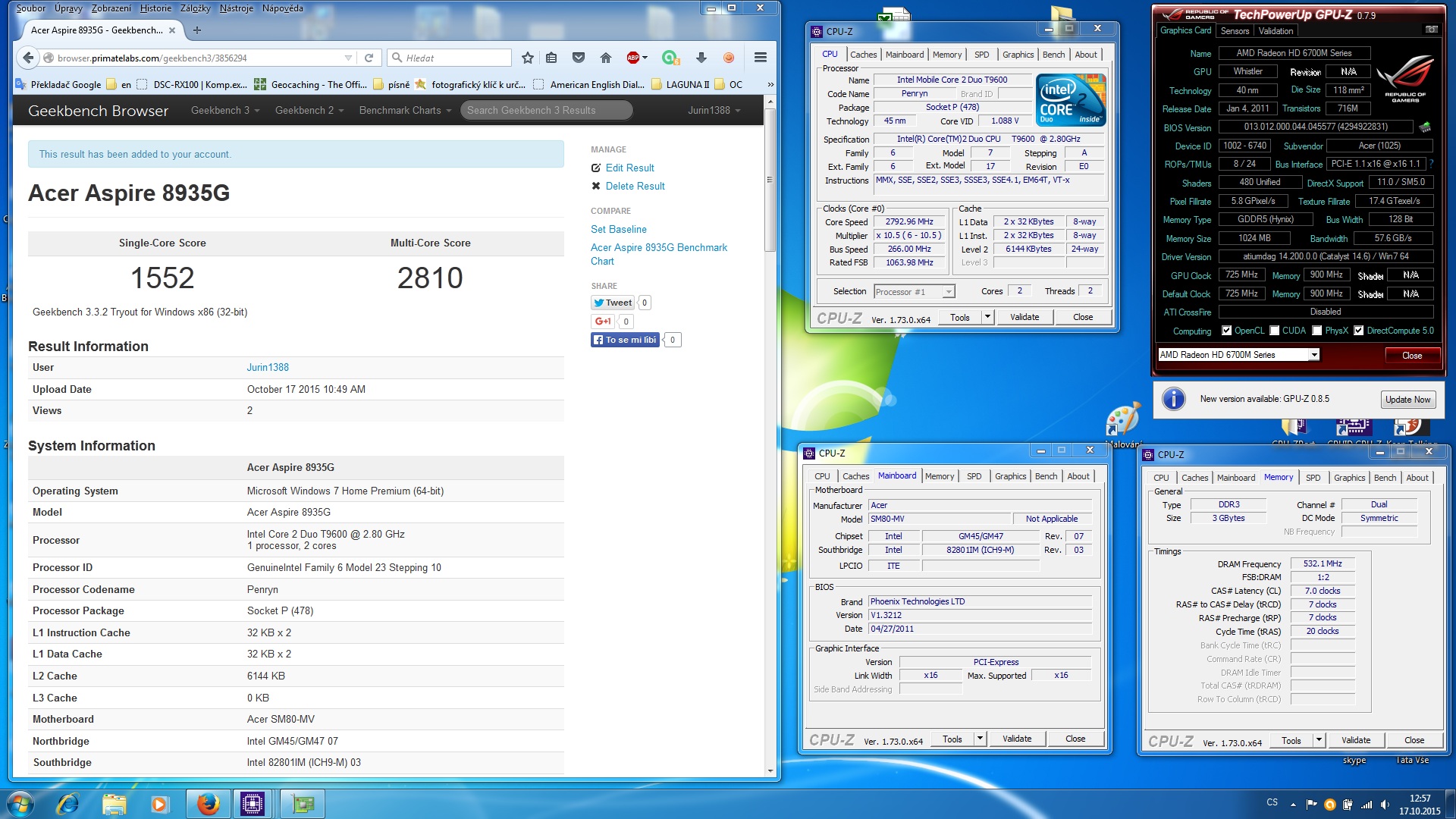Click the Facebook To se mi líbí button
The width and height of the screenshot is (1456, 819).
(624, 340)
